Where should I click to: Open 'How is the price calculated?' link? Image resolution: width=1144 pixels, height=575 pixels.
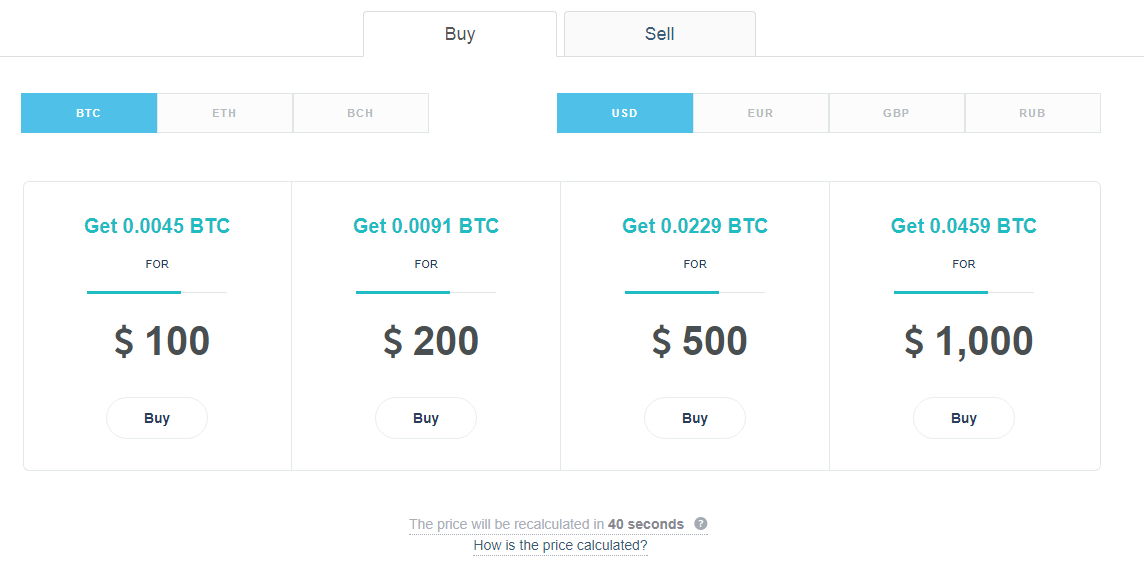560,545
